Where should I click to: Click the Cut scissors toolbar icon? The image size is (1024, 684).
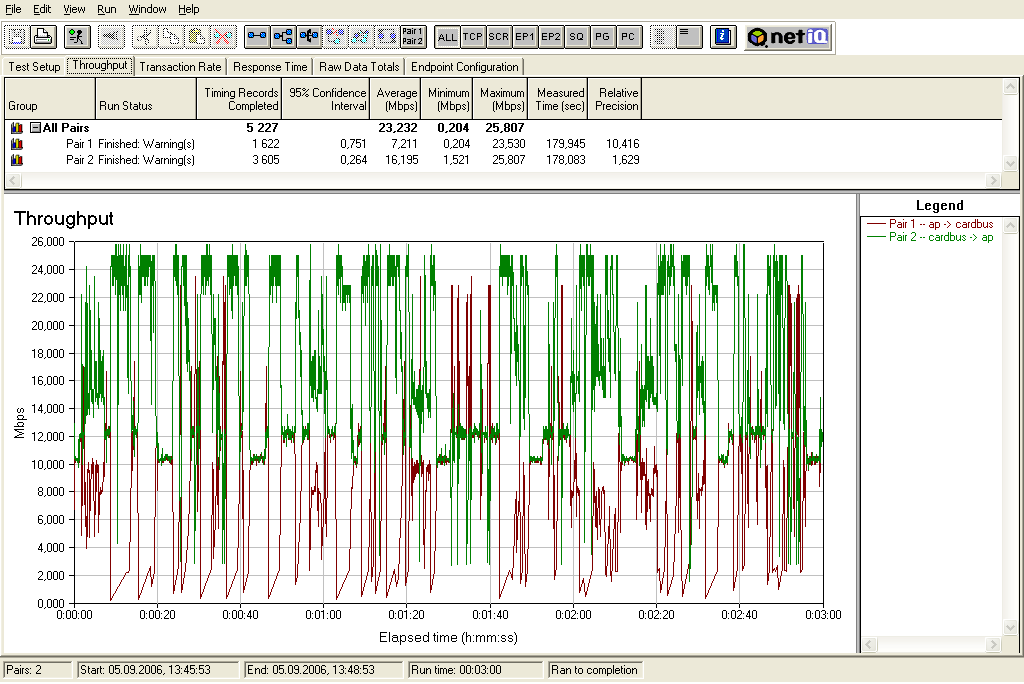[145, 37]
